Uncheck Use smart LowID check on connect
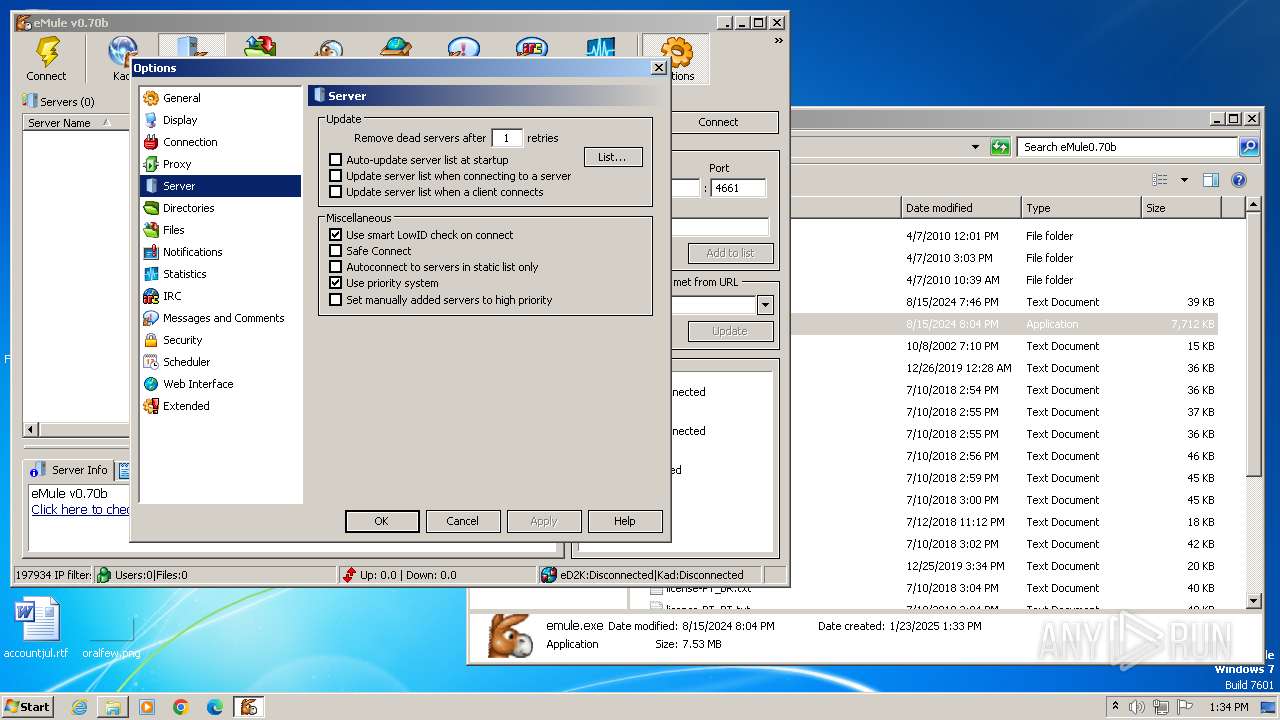The width and height of the screenshot is (1280, 720). pos(336,235)
